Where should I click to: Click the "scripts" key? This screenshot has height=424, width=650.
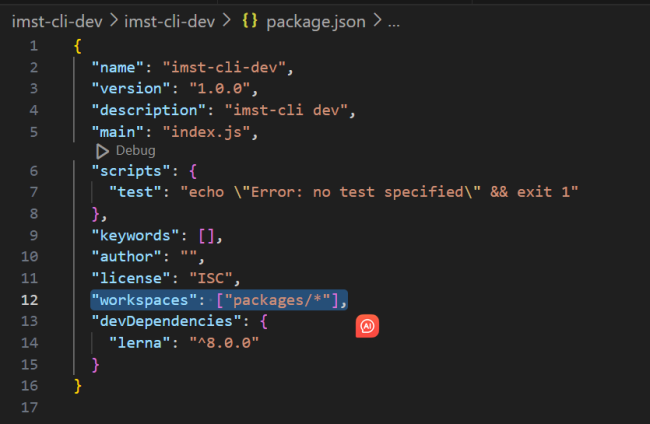(x=131, y=171)
